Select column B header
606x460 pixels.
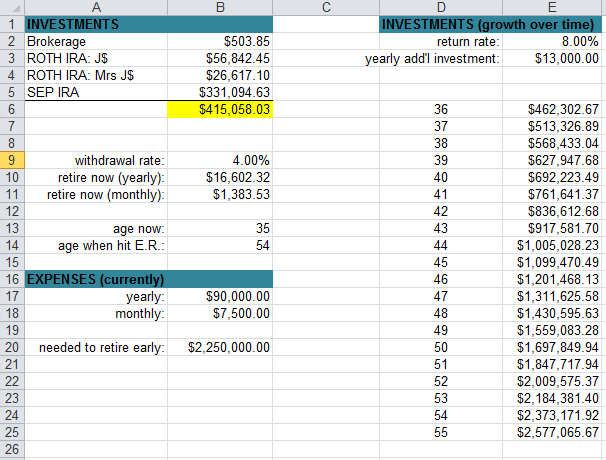[x=220, y=7]
